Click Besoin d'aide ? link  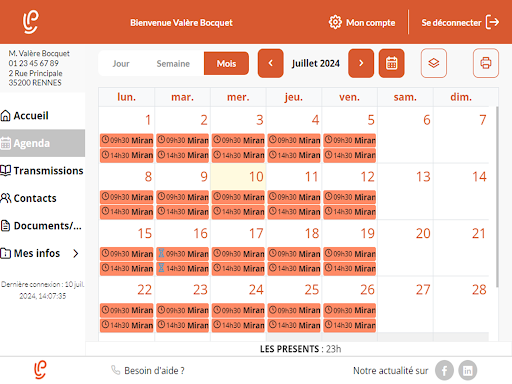[x=154, y=371]
